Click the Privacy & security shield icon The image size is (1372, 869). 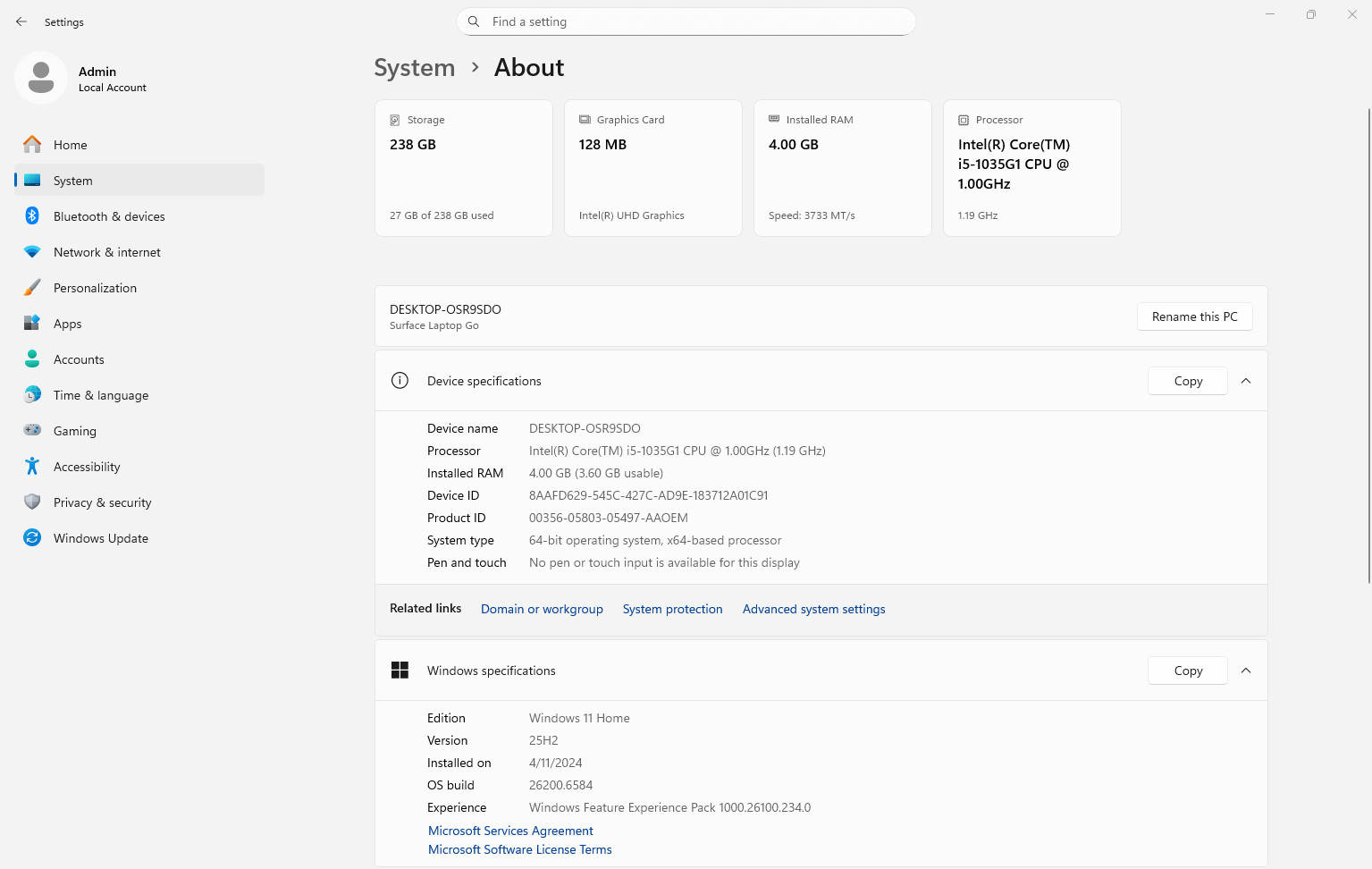click(x=32, y=502)
